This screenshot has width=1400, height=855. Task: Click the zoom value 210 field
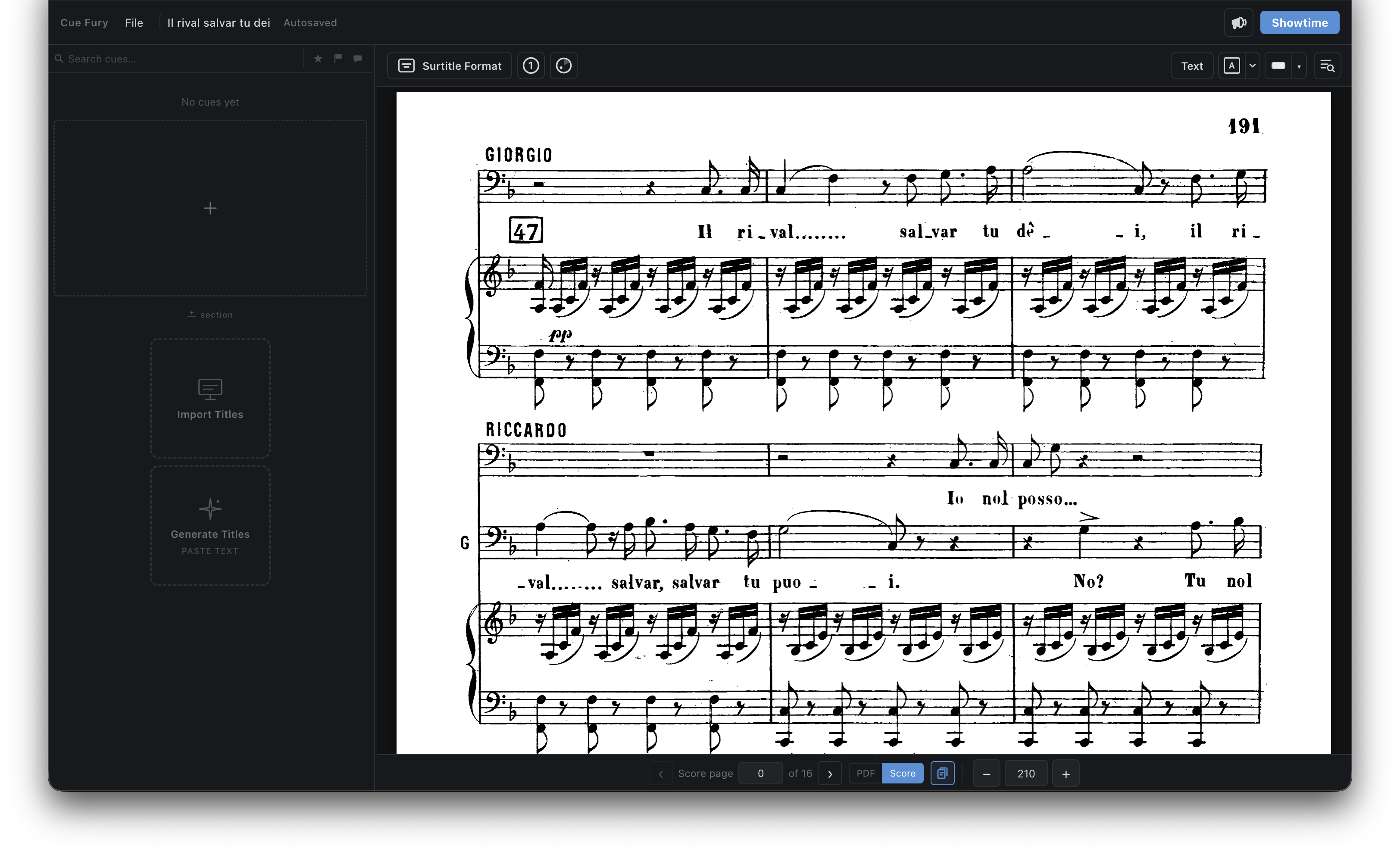[1025, 774]
